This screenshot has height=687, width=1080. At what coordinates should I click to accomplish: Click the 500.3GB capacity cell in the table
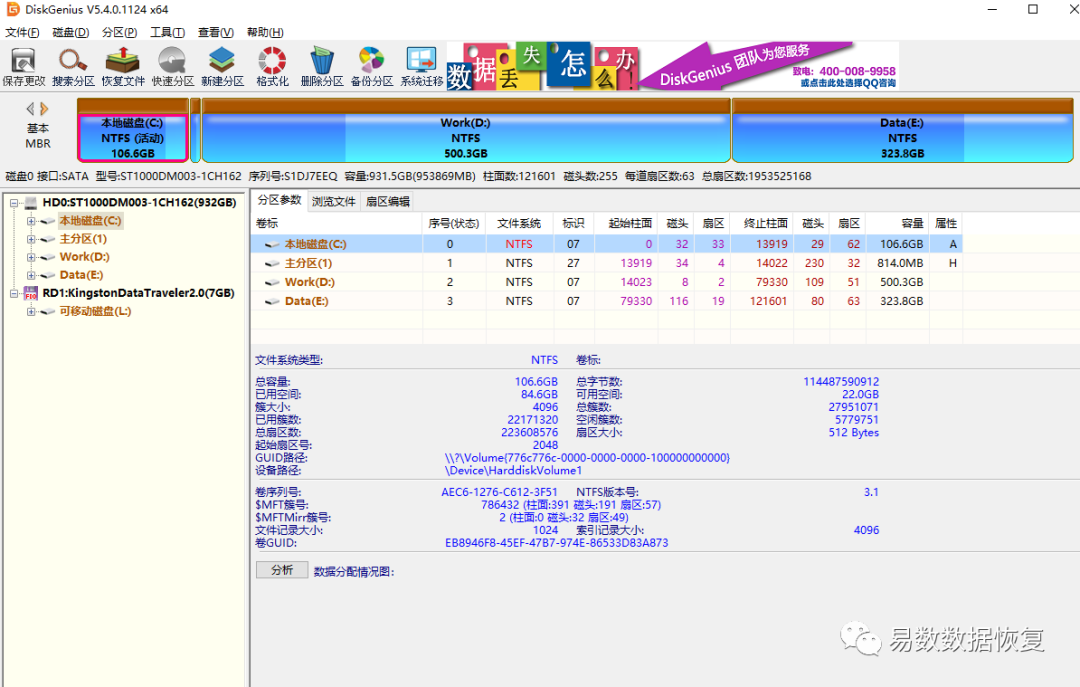coord(902,282)
